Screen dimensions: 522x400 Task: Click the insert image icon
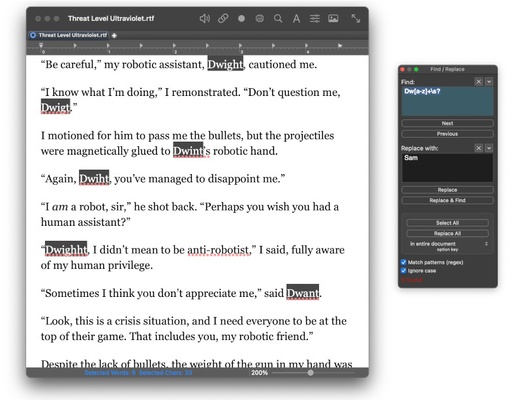point(333,19)
